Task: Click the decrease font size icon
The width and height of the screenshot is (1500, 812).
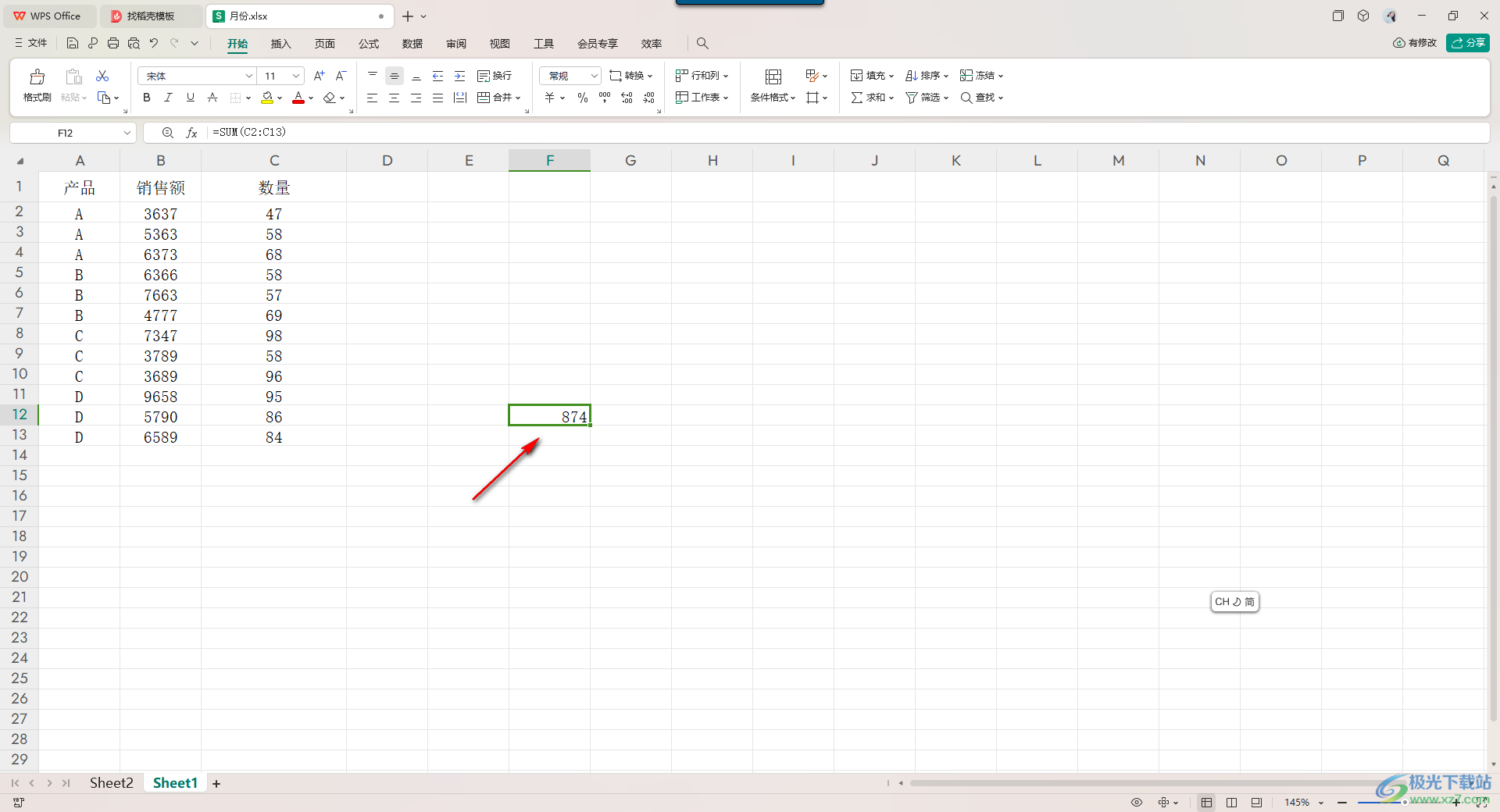Action: (x=341, y=76)
